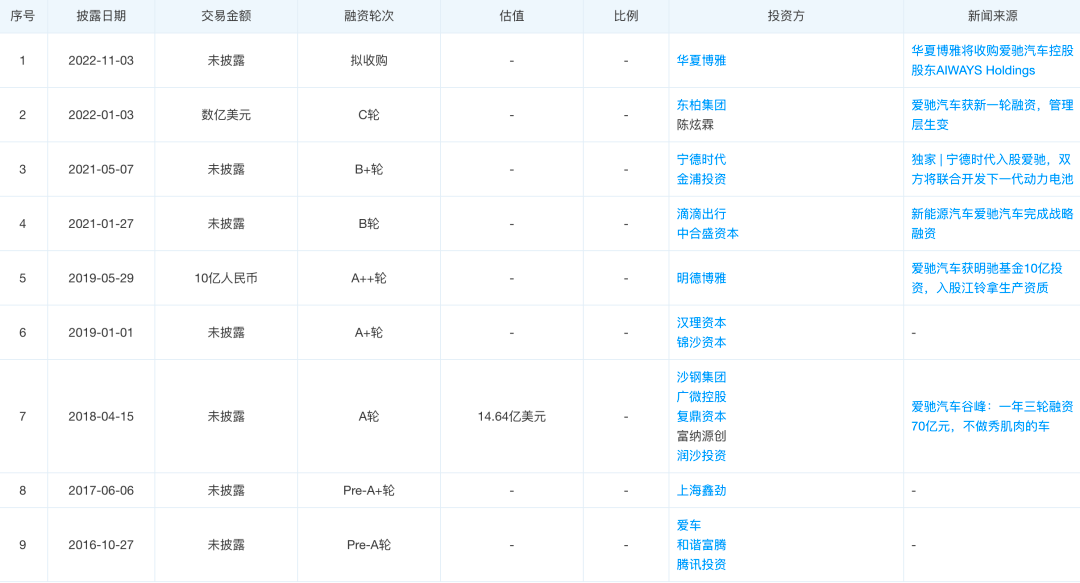
Task: Select date cell 2022-01-03
Action: 101,115
